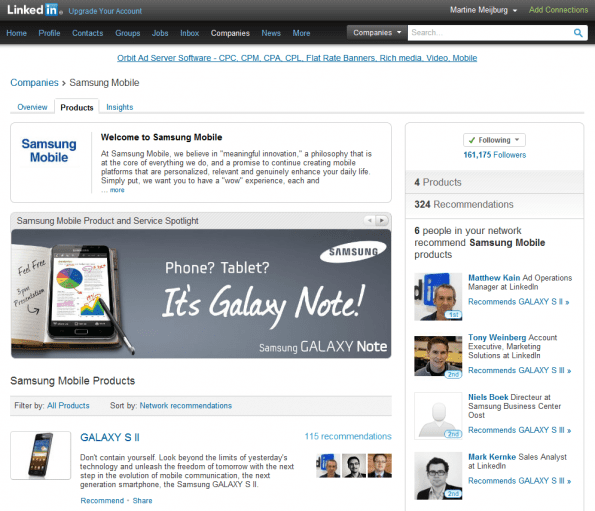The width and height of the screenshot is (595, 511).
Task: Open the Companies search scope dropdown
Action: pos(377,33)
